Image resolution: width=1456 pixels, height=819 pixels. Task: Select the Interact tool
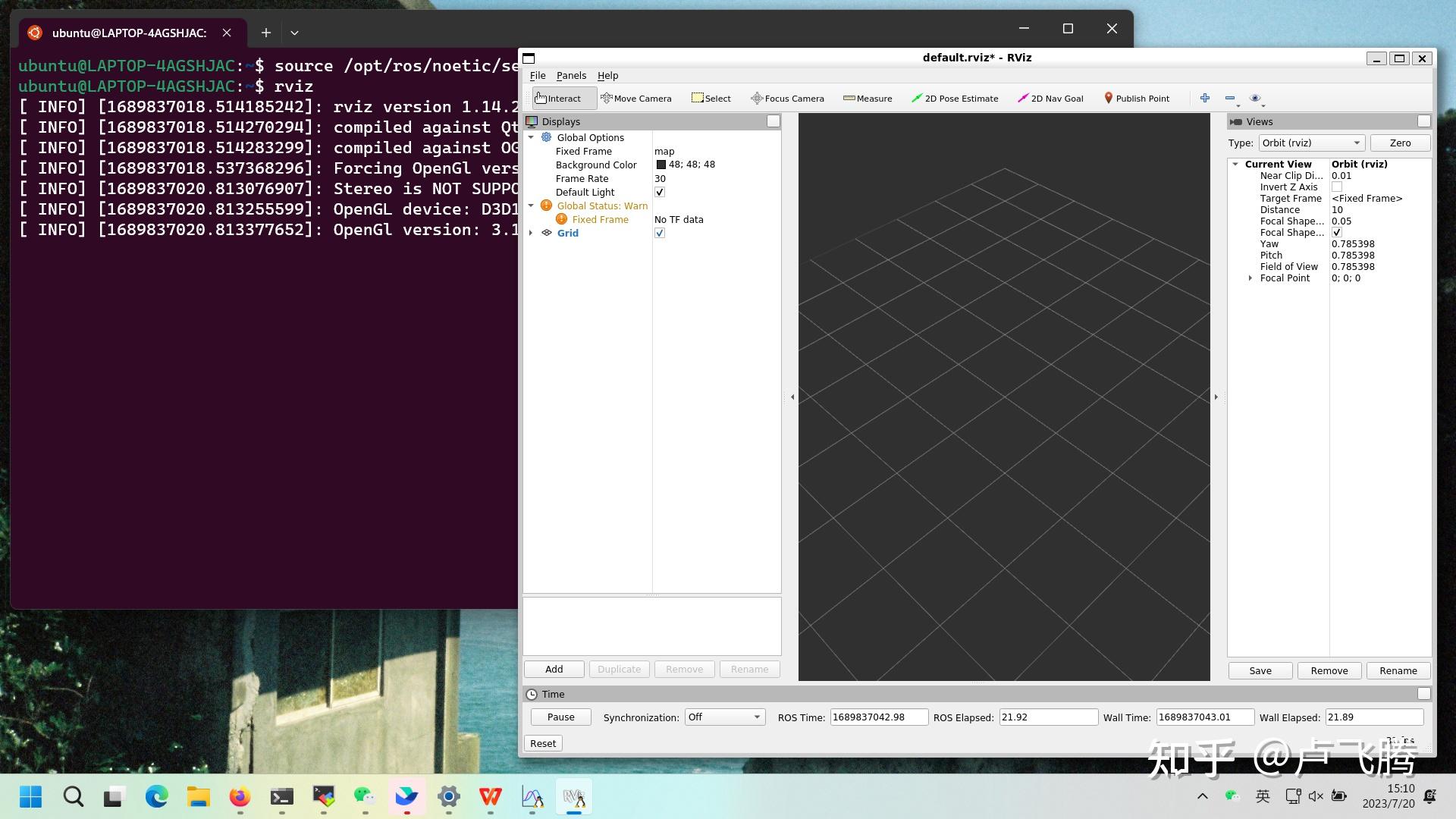point(561,98)
